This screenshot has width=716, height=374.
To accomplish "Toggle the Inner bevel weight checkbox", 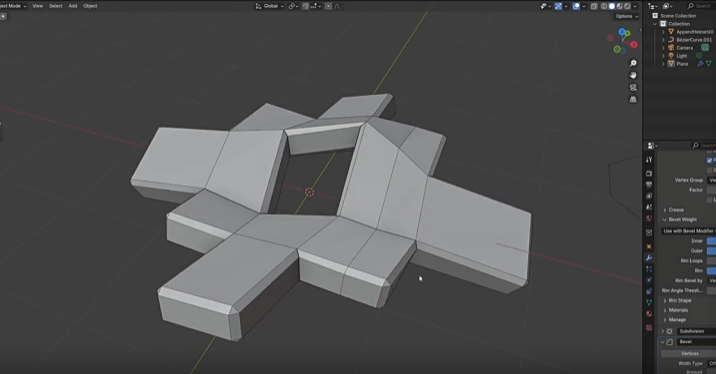I will [711, 241].
